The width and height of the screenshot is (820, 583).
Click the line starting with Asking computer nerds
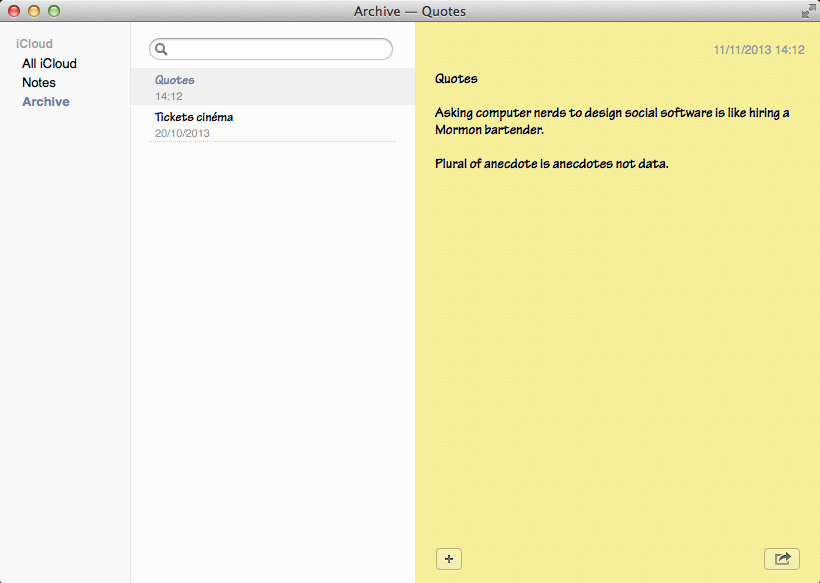(611, 113)
